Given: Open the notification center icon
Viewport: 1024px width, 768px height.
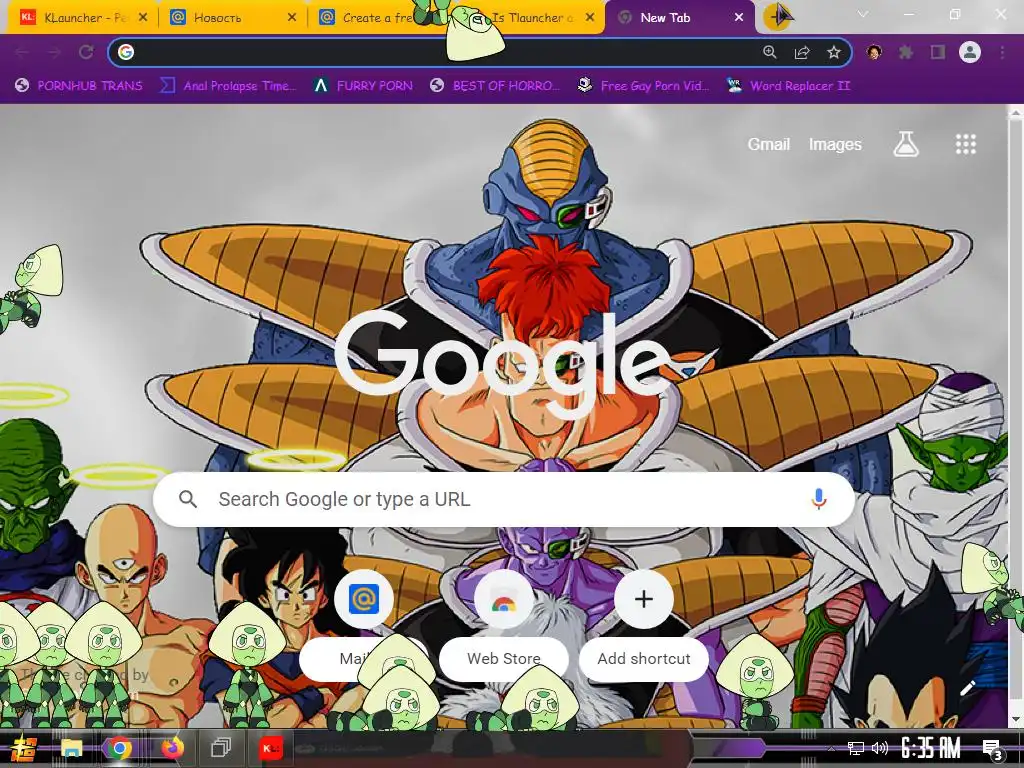Looking at the screenshot, I should pyautogui.click(x=992, y=748).
